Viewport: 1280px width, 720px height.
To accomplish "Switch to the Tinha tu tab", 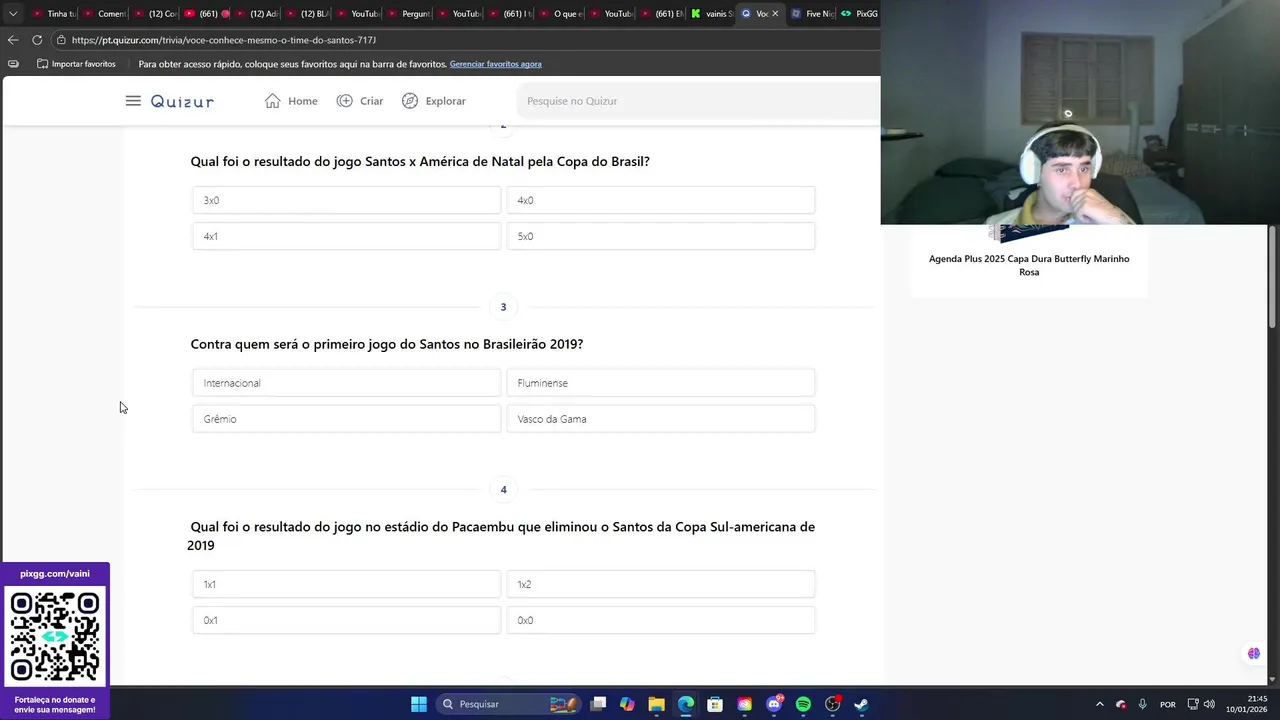I will point(53,14).
